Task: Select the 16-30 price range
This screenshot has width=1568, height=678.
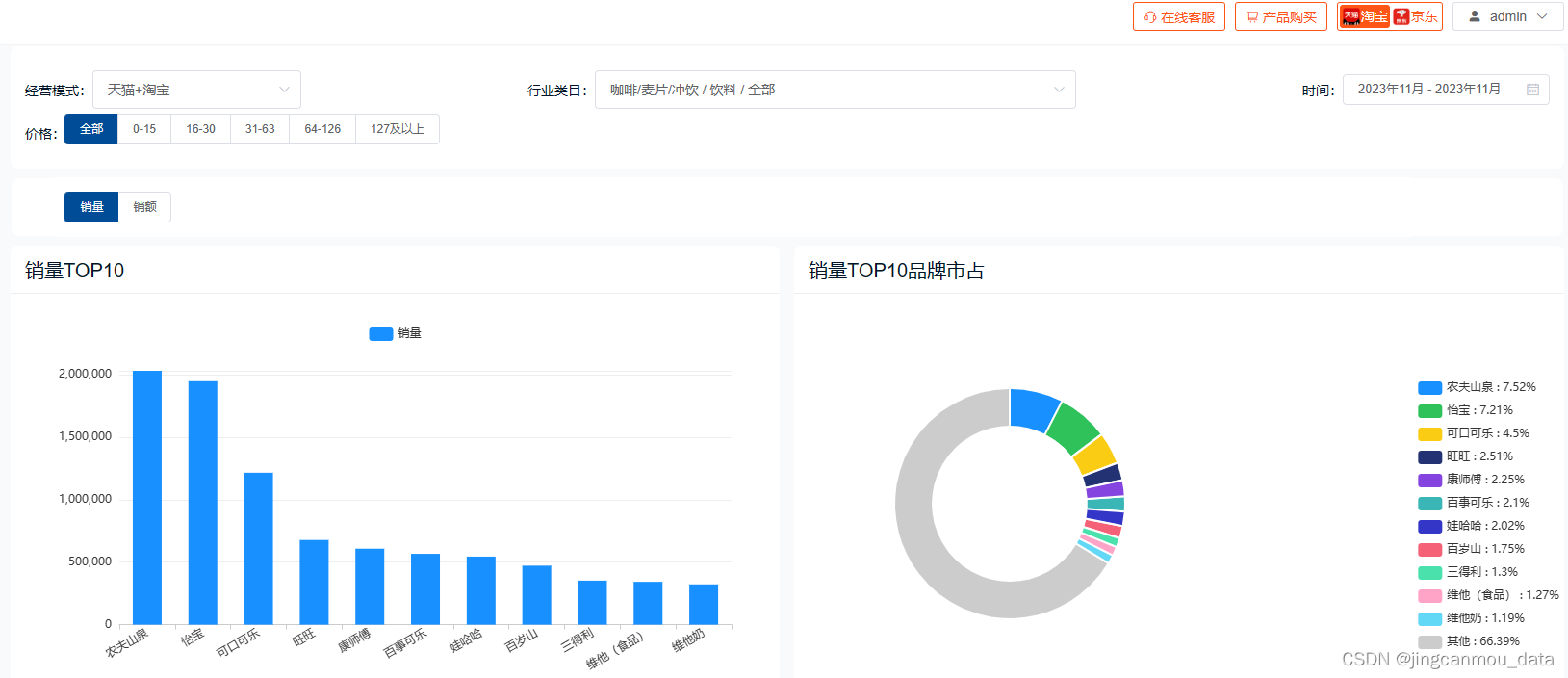Action: 200,129
